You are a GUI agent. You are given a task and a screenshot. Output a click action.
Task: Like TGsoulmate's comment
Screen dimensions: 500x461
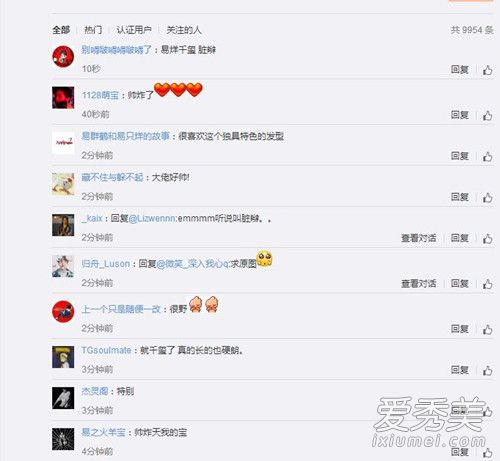pos(487,370)
